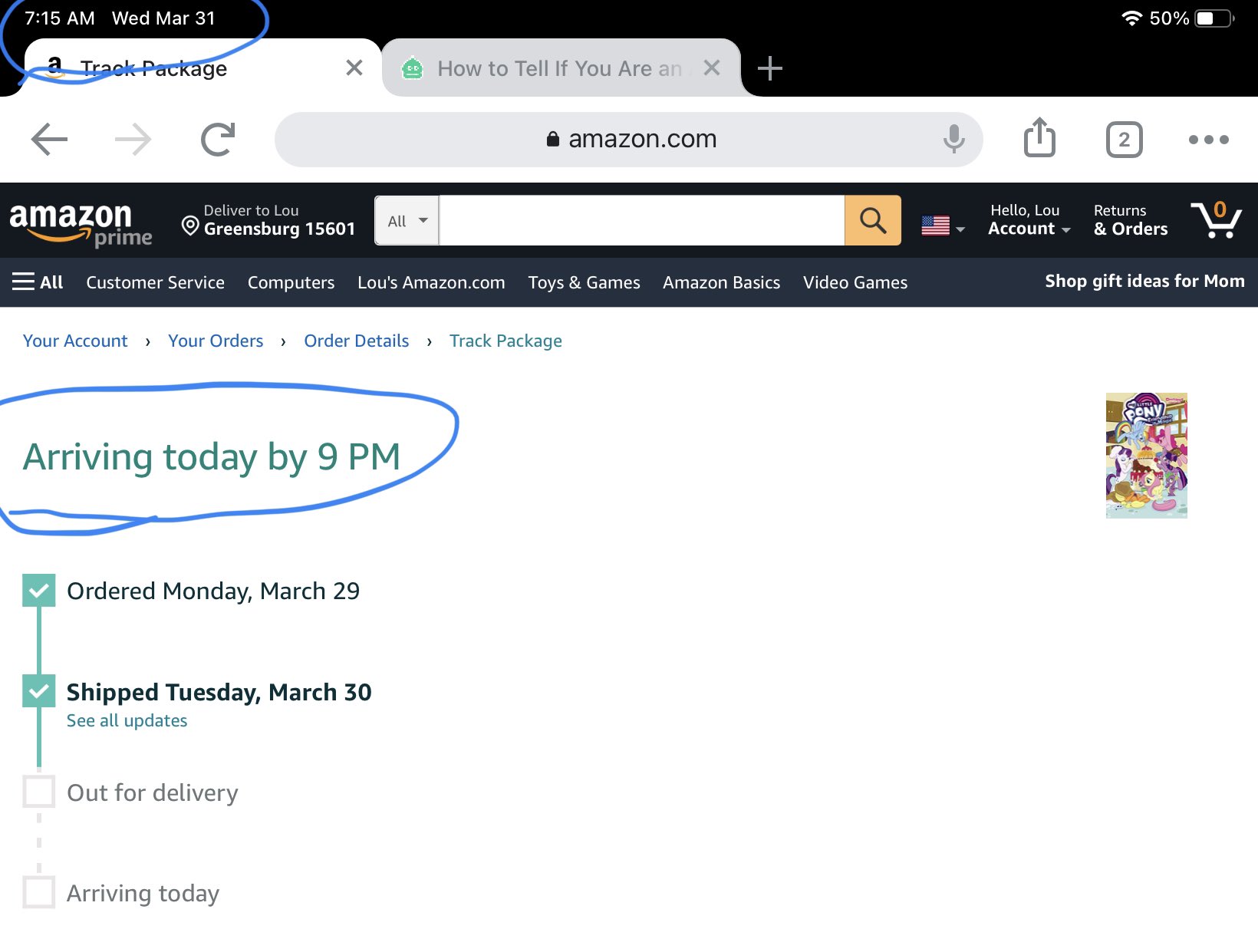Screen dimensions: 1258x952
Task: Tap the battery 50% indicator
Action: tap(1191, 18)
